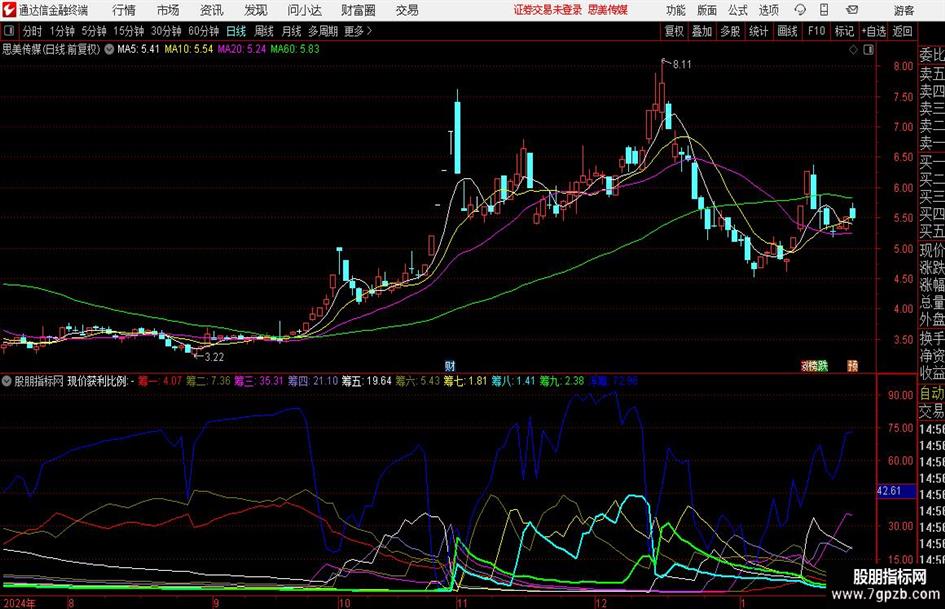
Task: Click the 自动 label in right panel
Action: [932, 394]
